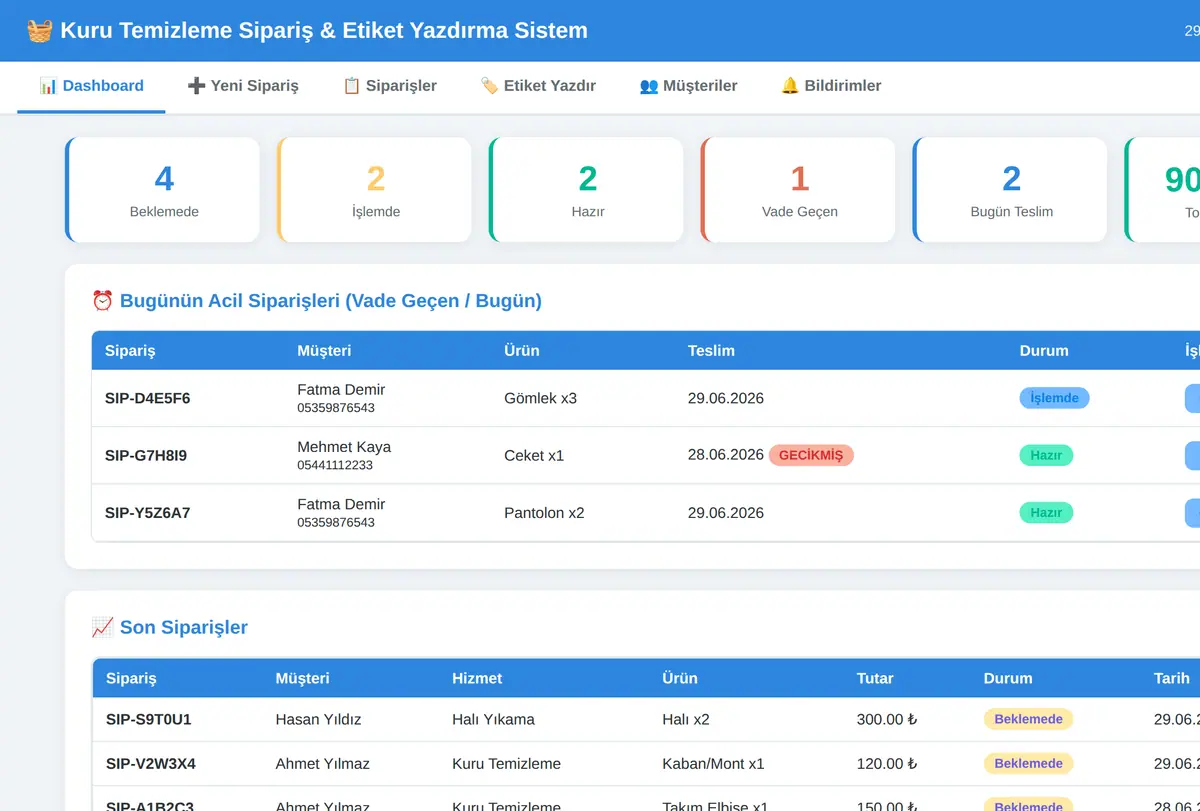Select the Hazır stat card

587,190
